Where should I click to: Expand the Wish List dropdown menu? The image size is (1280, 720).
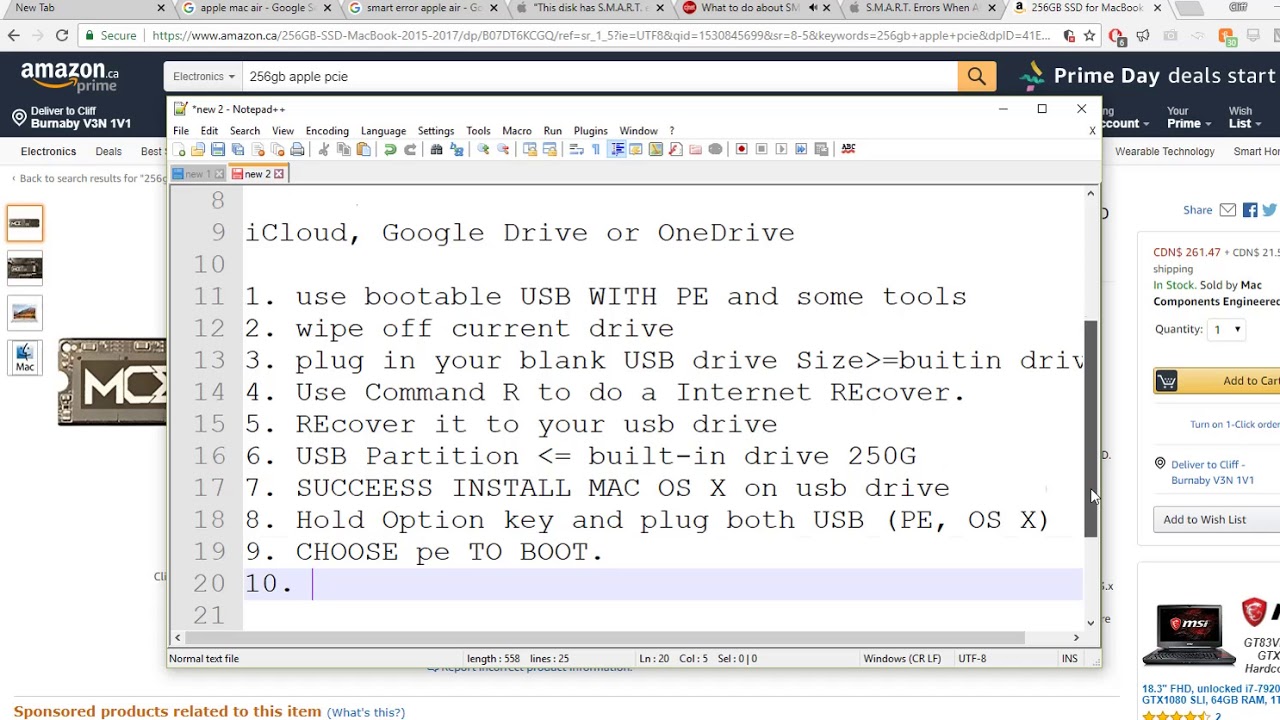[1245, 118]
